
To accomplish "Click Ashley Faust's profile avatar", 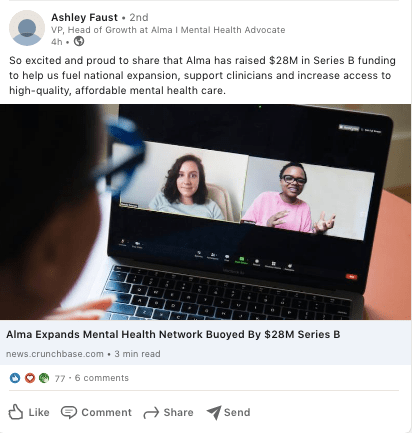I will [27, 28].
